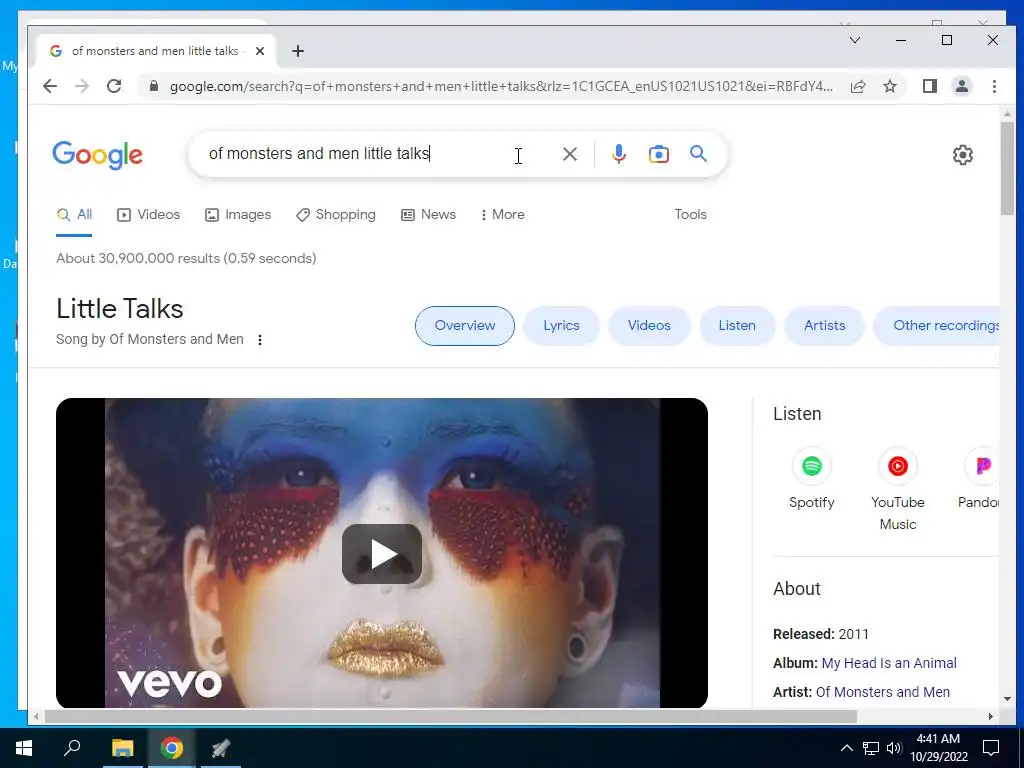Open the Windows Start menu
The image size is (1024, 768).
[x=24, y=748]
